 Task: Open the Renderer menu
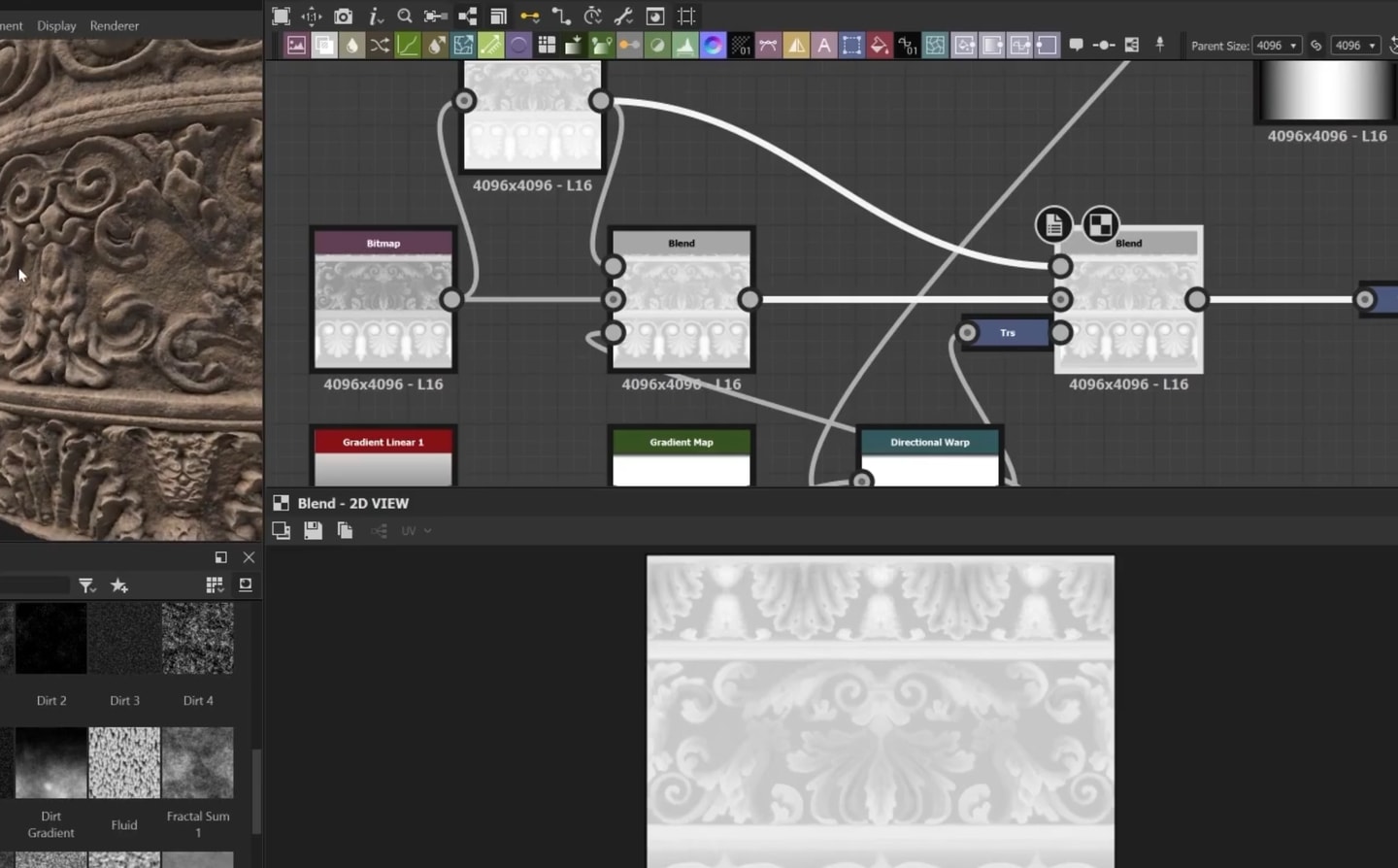[114, 26]
